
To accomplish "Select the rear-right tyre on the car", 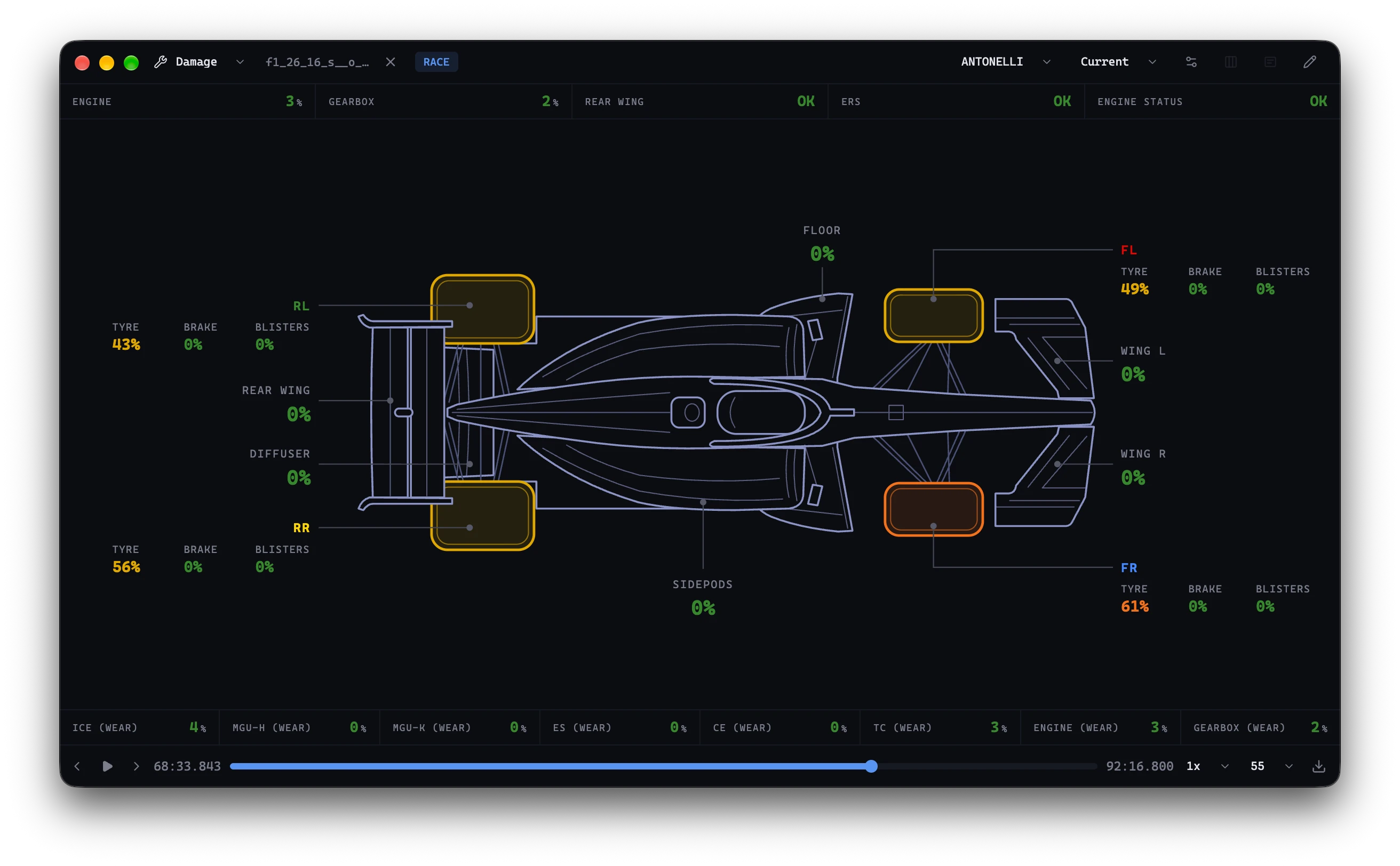I will point(482,516).
